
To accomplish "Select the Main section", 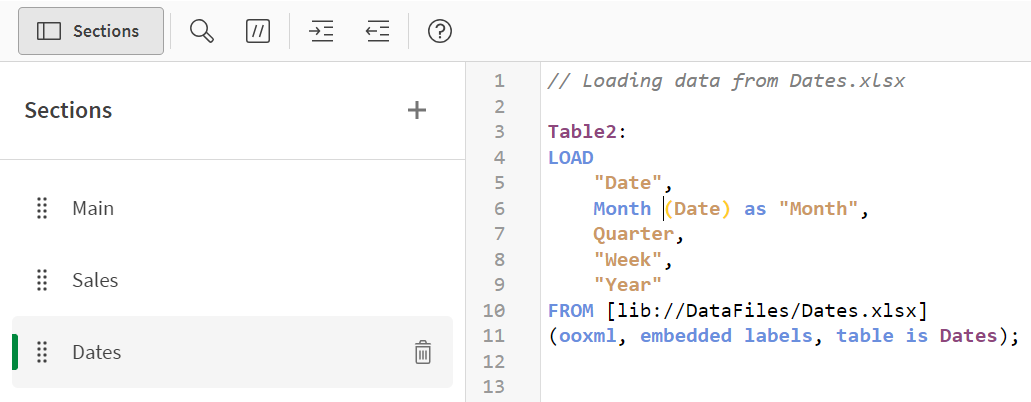I will [233, 209].
